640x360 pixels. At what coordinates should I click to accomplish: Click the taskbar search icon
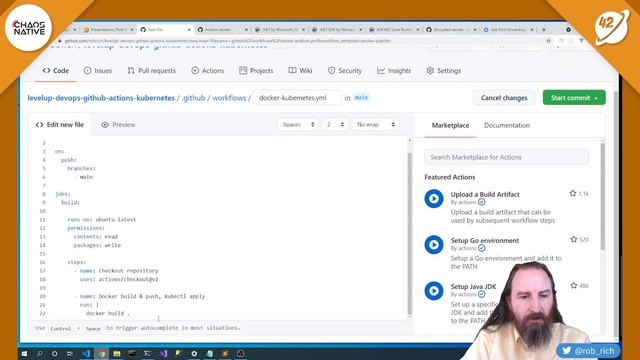(x=39, y=353)
